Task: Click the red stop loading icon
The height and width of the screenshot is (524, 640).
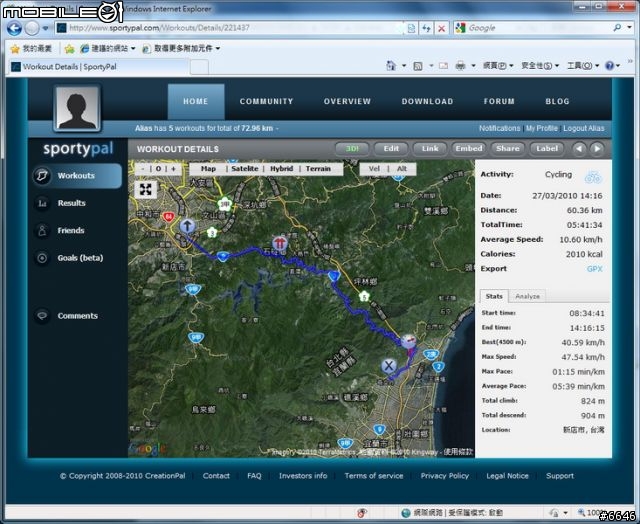Action: click(441, 28)
